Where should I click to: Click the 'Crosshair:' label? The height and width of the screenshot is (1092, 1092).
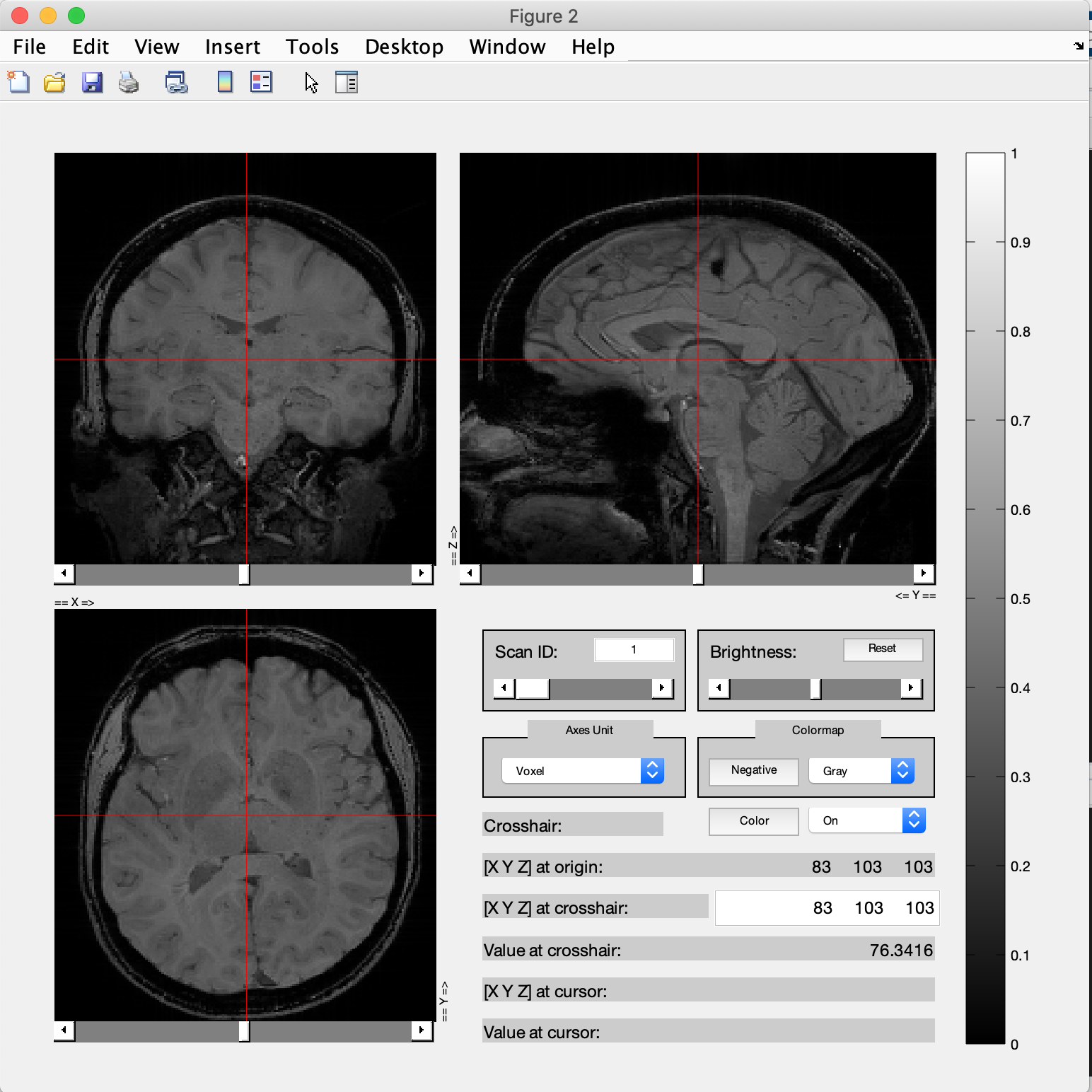tap(523, 826)
